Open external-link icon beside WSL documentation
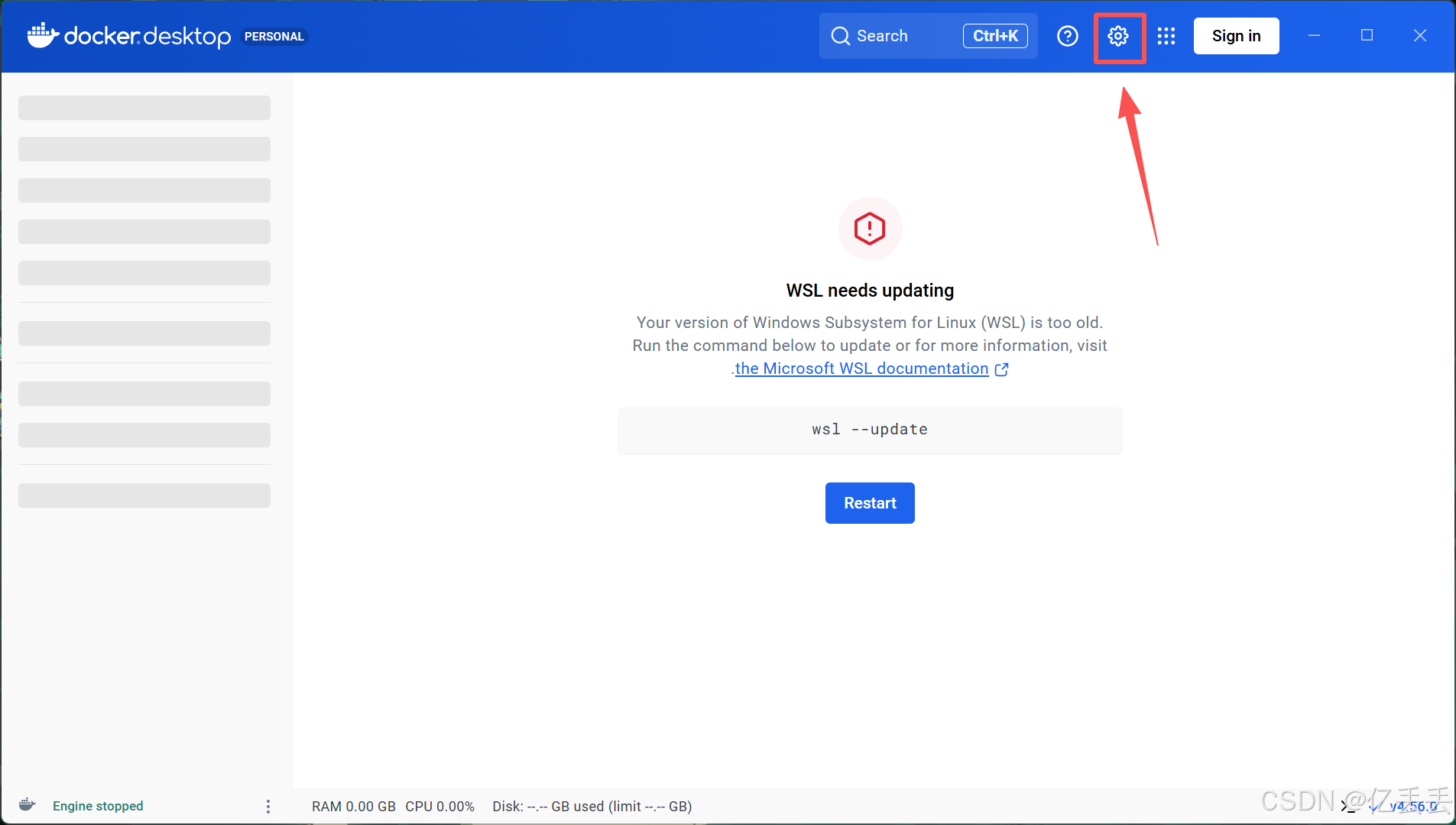 [x=1001, y=369]
